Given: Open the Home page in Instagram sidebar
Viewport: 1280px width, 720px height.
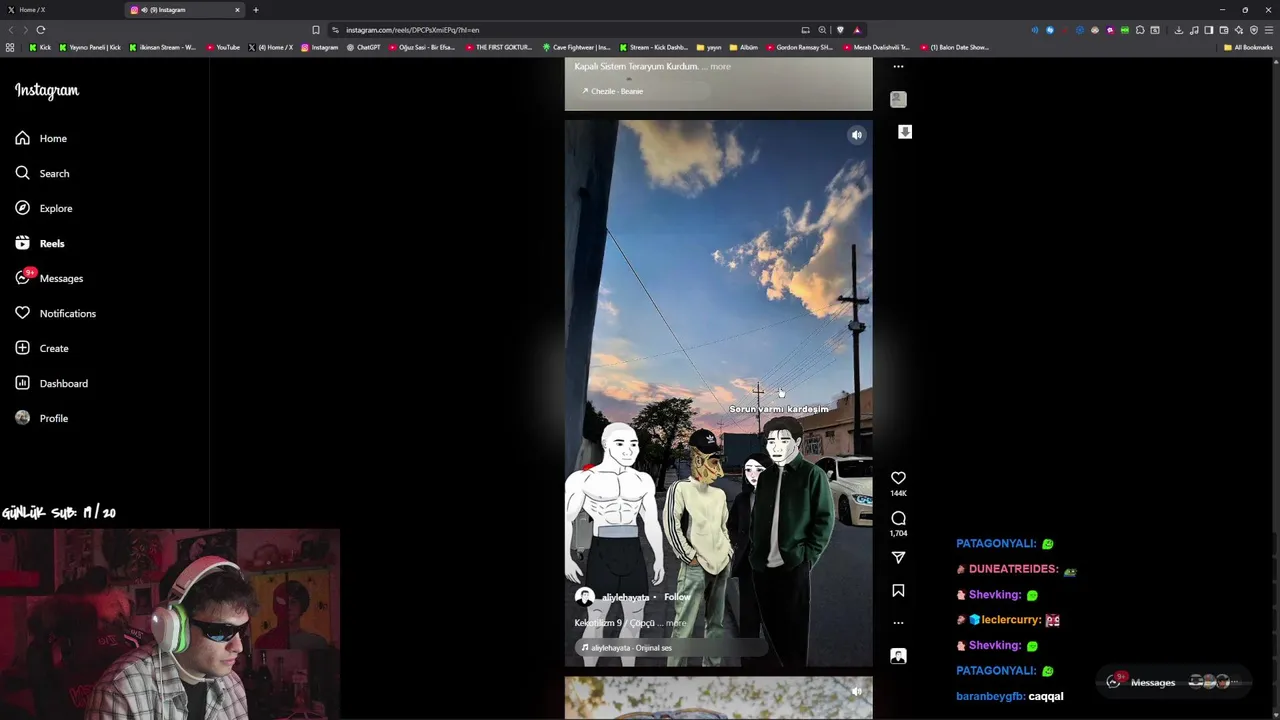Looking at the screenshot, I should [41, 138].
